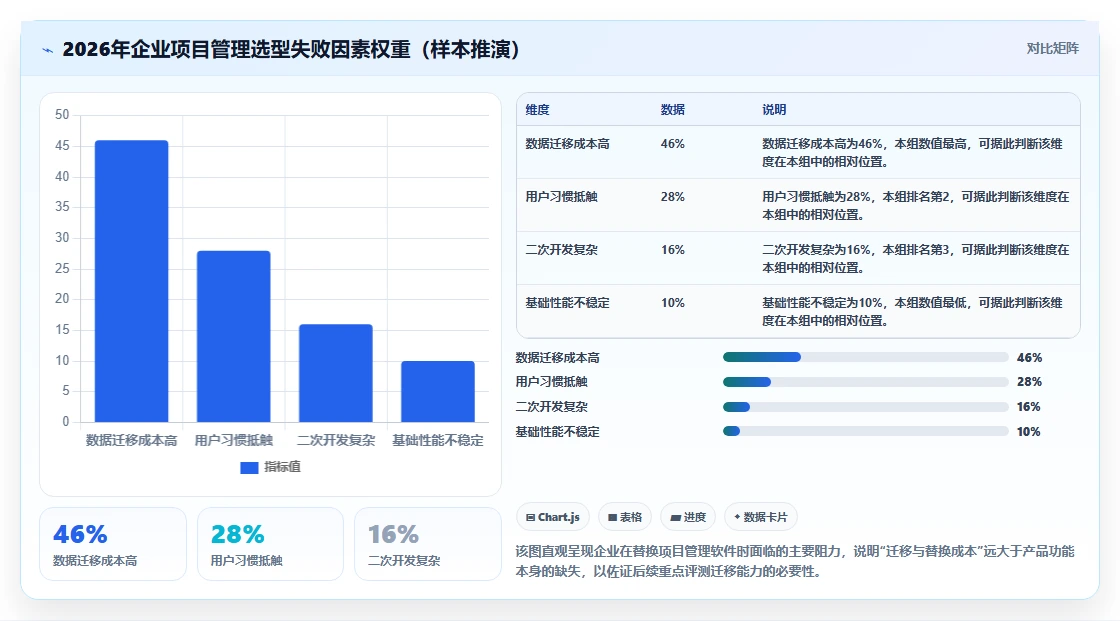This screenshot has height=621, width=1120.
Task: Click 用户习惯抵触 in the table's second row
Action: click(x=561, y=197)
